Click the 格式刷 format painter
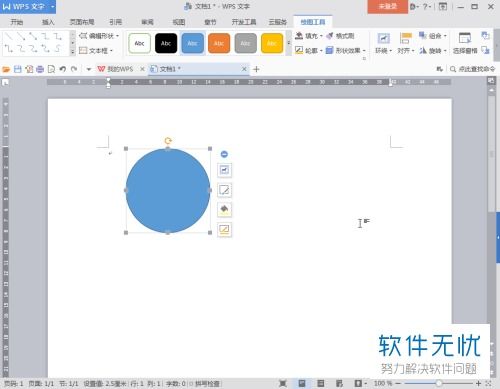Screen dimensions: 500x389 340,36
